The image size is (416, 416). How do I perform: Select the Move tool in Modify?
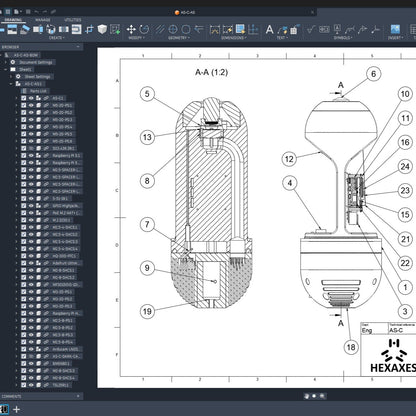tap(131, 30)
